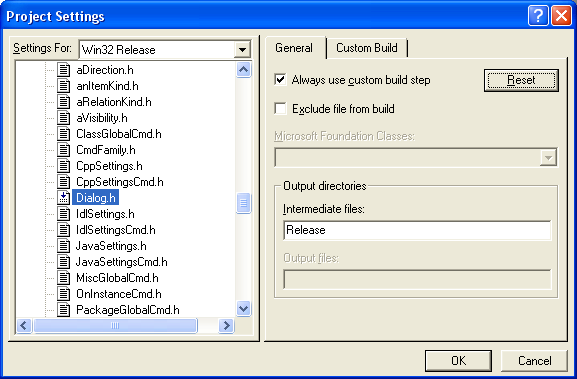Click the horizontal scrollbar thumb of file tree
Image resolution: width=577 pixels, height=379 pixels.
click(115, 326)
